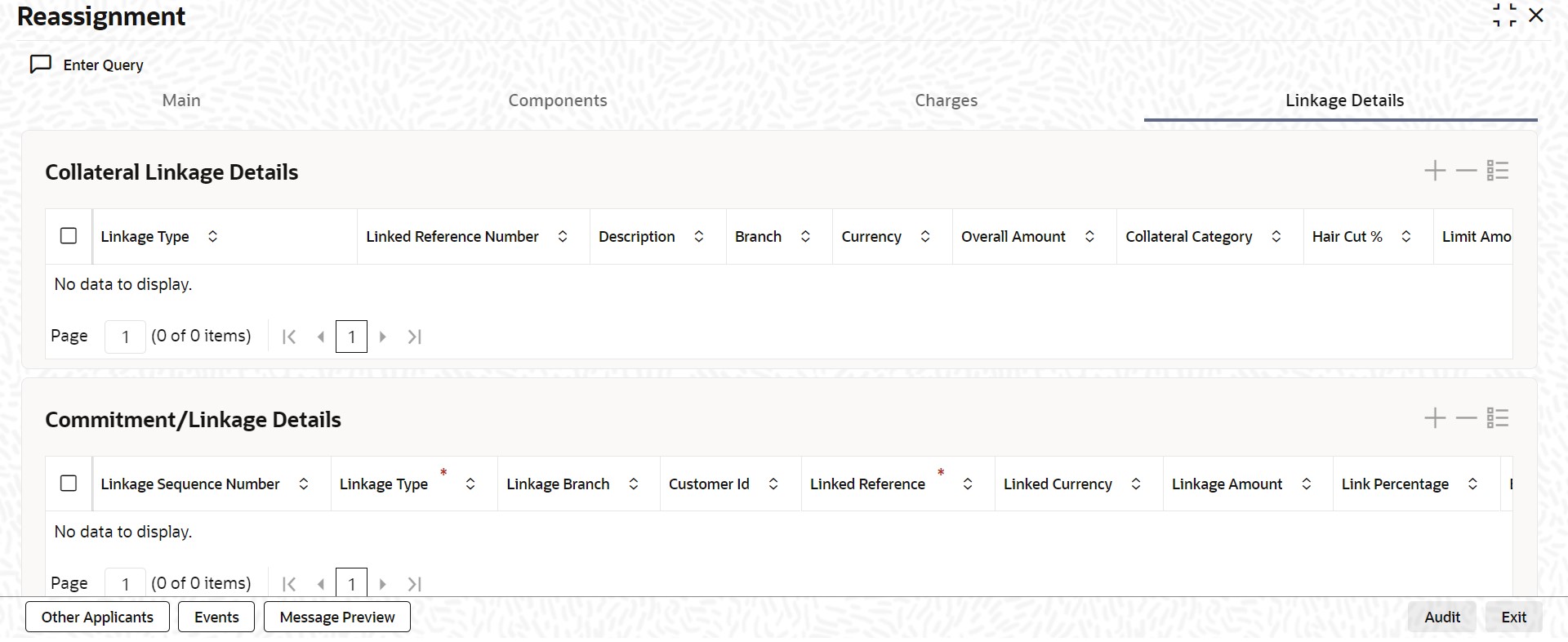
Task: Sort by Collateral Category column
Action: [x=1276, y=236]
